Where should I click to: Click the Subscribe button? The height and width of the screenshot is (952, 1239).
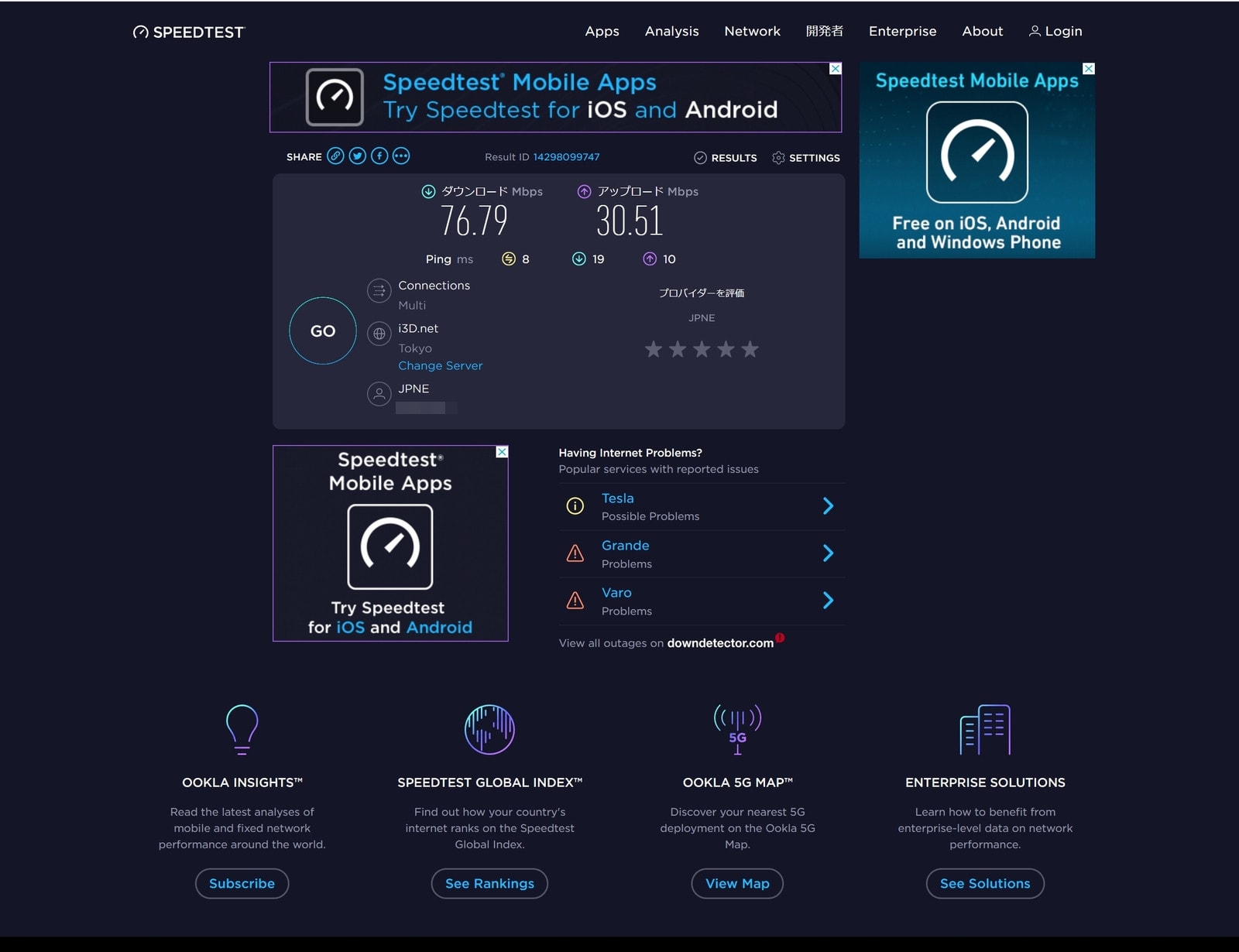click(x=242, y=884)
